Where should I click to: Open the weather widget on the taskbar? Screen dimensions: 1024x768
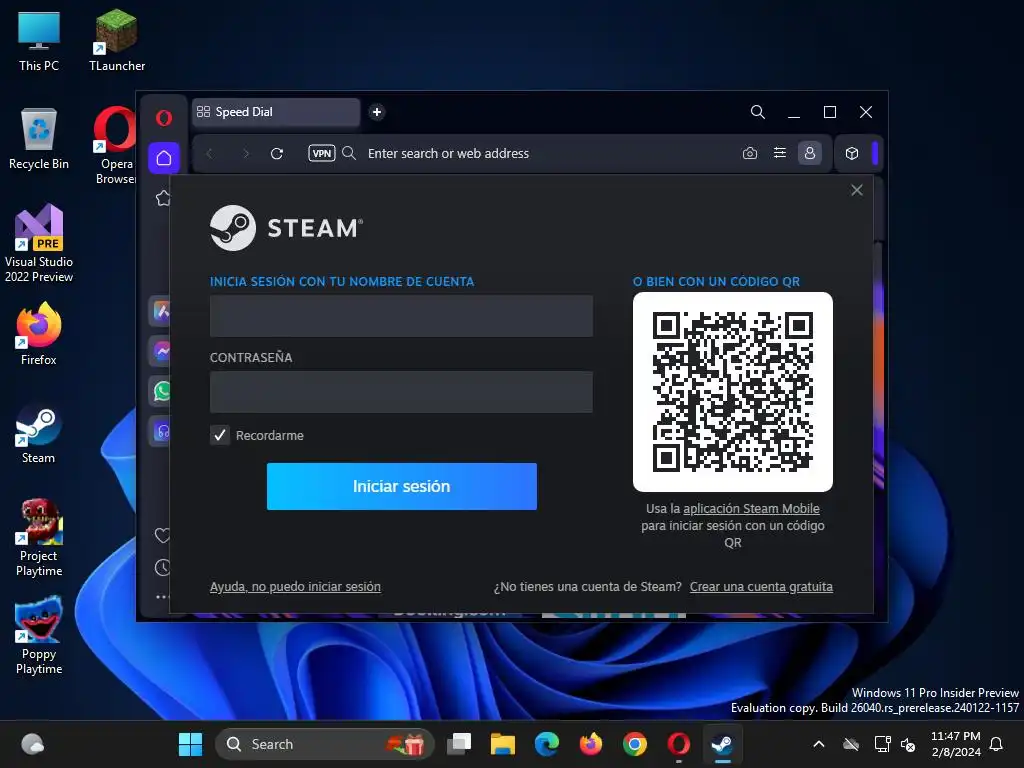[33, 744]
